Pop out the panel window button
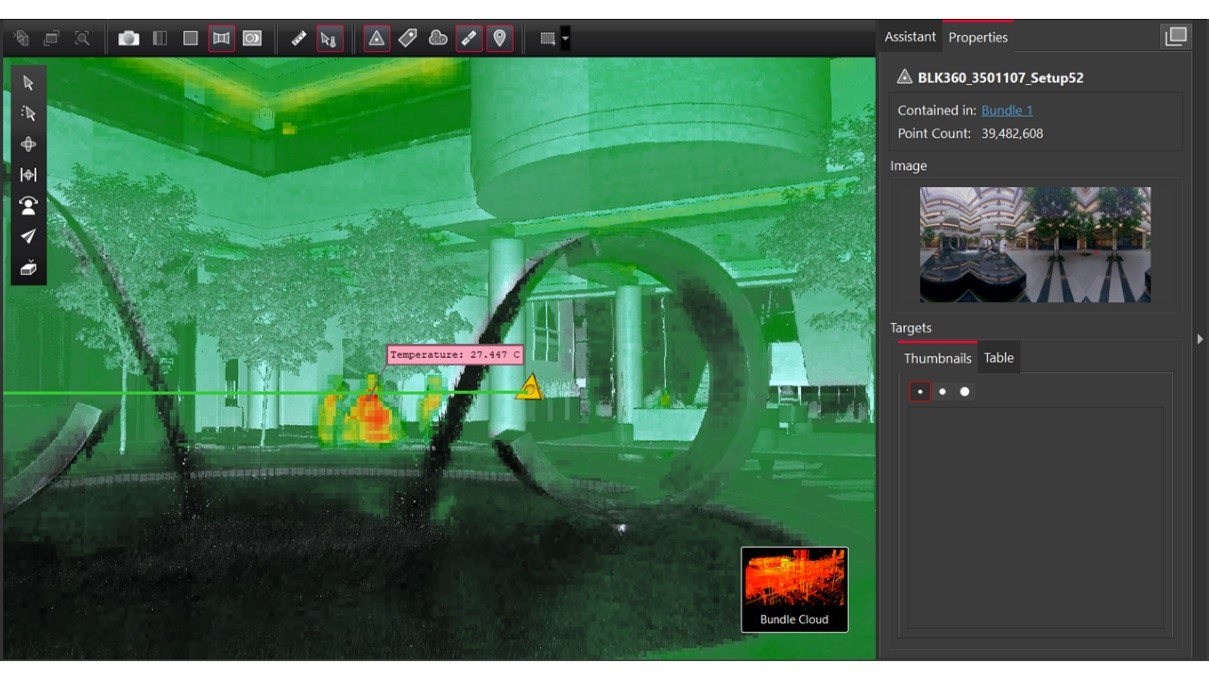The image size is (1209, 680). coord(1175,37)
